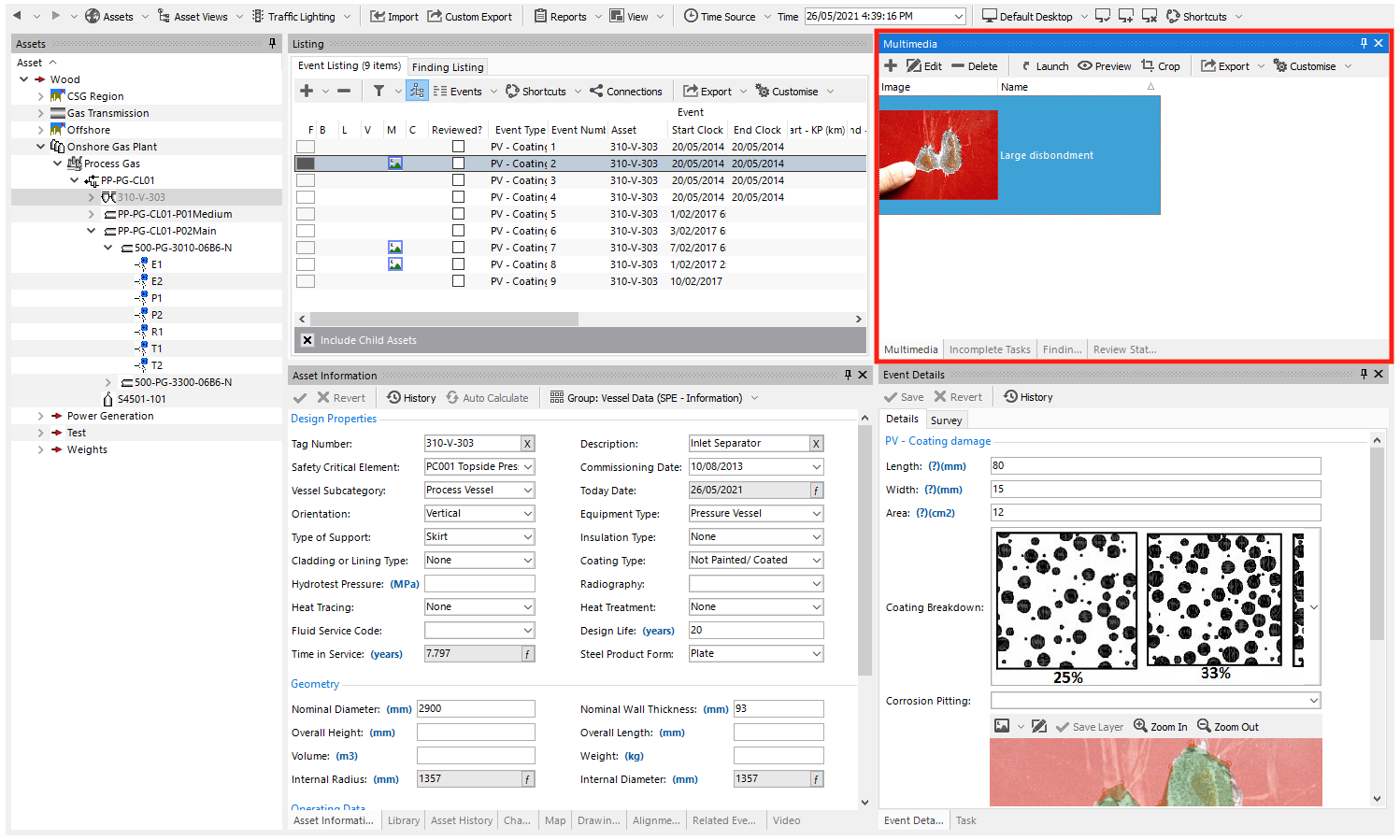
Task: Click the Crop icon in Multimedia toolbar
Action: tap(1148, 66)
